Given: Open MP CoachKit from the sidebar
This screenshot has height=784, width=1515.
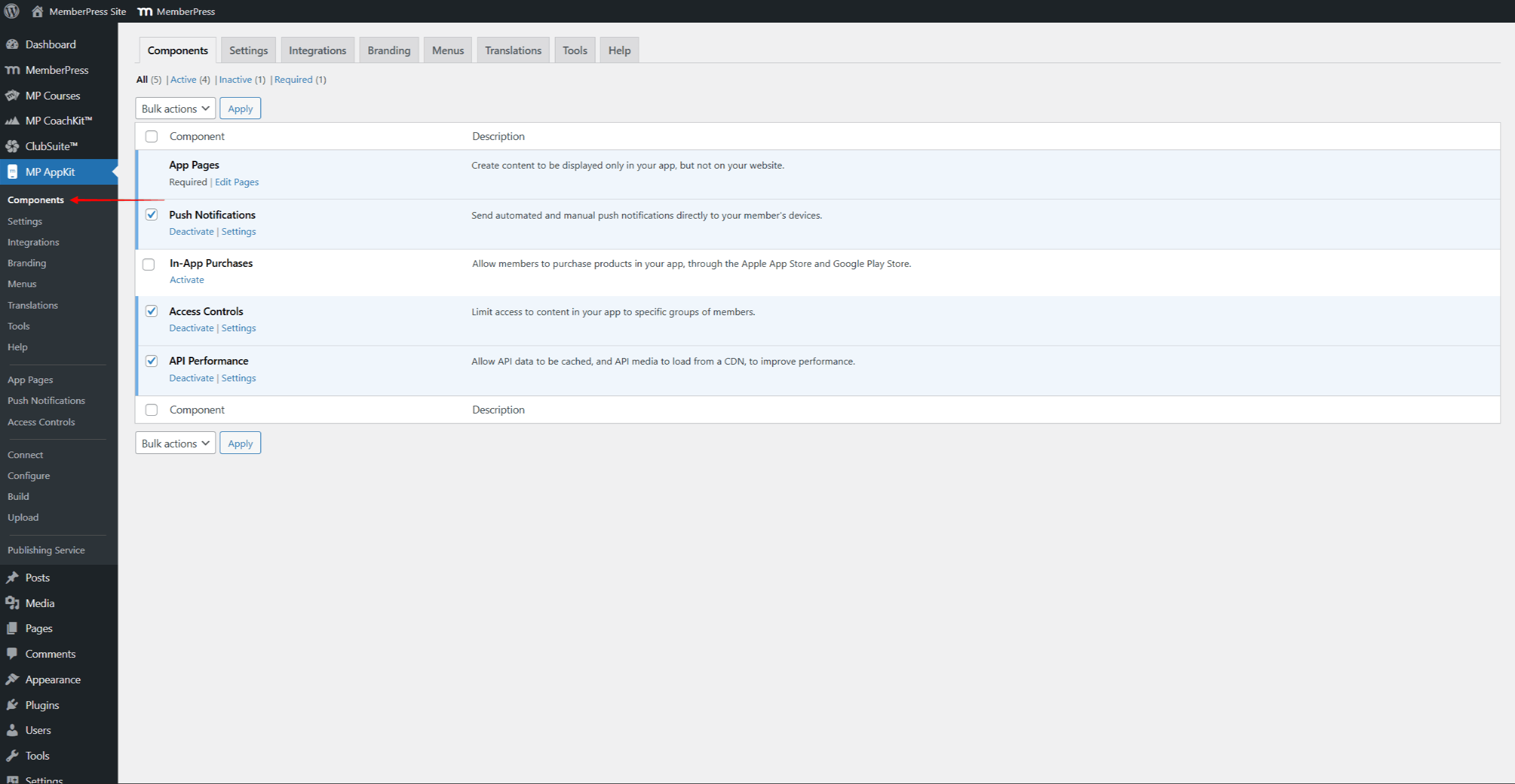Looking at the screenshot, I should click(x=13, y=120).
